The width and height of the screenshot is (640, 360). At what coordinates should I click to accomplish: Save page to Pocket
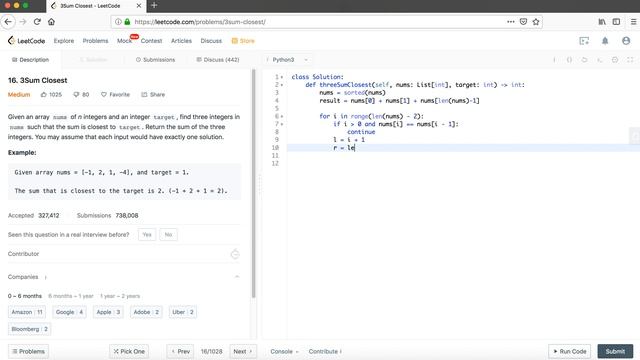click(523, 22)
